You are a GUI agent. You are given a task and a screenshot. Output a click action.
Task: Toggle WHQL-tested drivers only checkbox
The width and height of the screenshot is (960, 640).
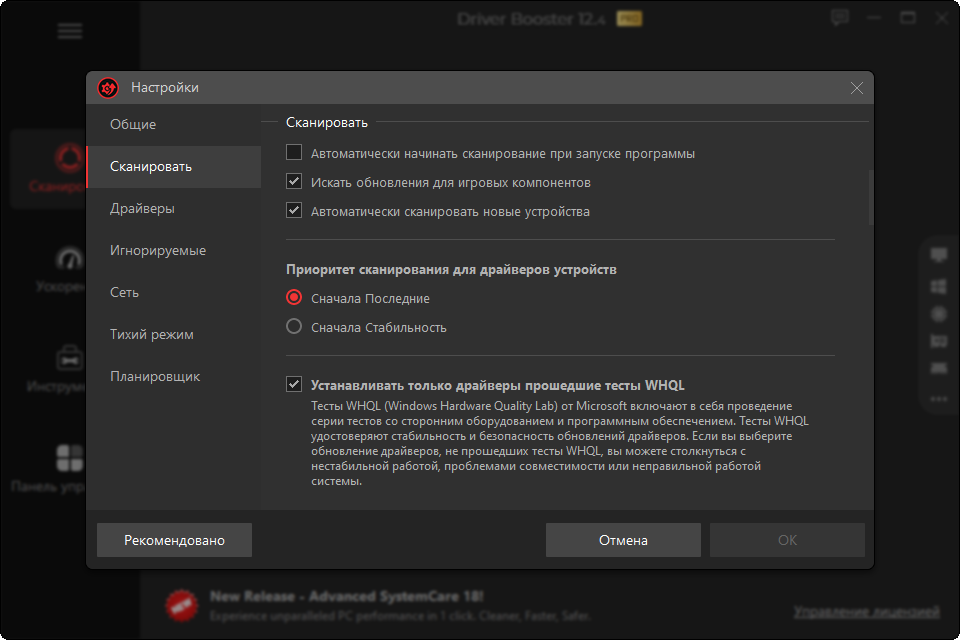[x=294, y=384]
